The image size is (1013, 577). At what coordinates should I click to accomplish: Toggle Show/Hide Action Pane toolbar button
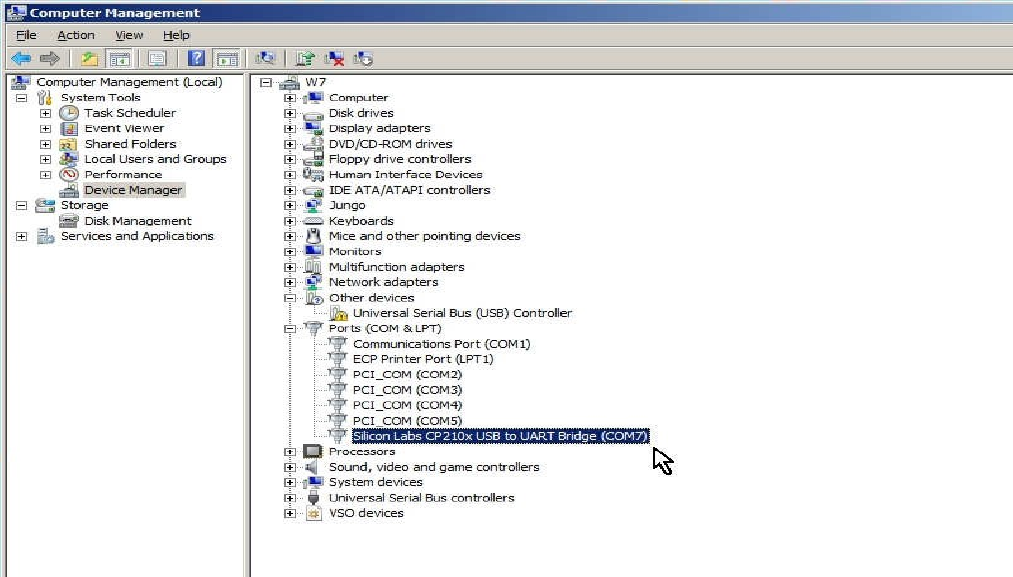(227, 59)
